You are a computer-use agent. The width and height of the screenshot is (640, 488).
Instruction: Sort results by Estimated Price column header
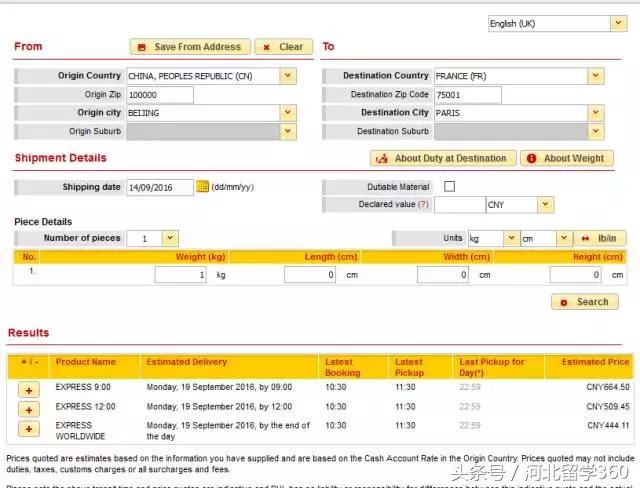(x=595, y=362)
